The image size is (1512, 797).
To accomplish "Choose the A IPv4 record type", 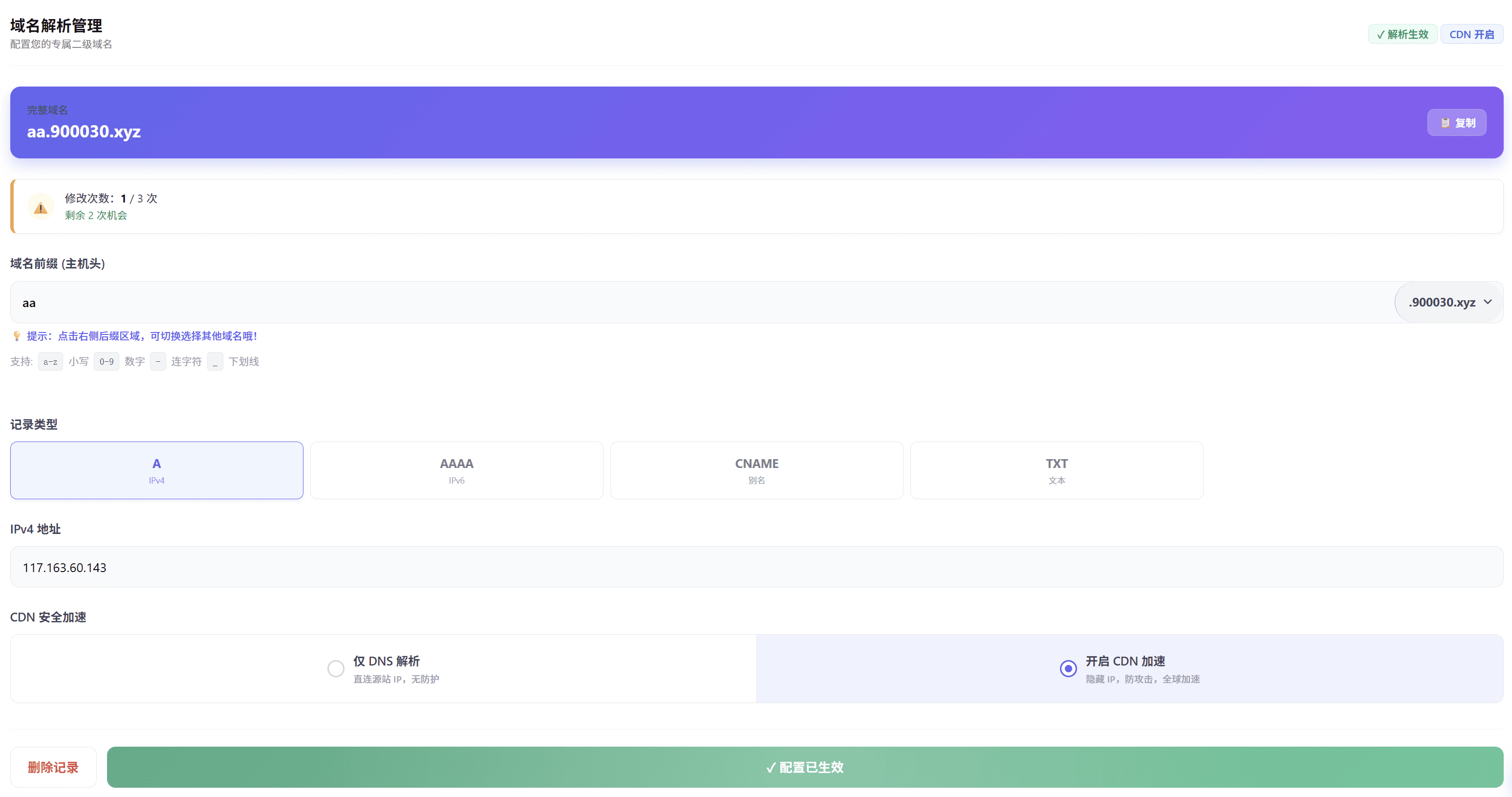I will coord(157,470).
